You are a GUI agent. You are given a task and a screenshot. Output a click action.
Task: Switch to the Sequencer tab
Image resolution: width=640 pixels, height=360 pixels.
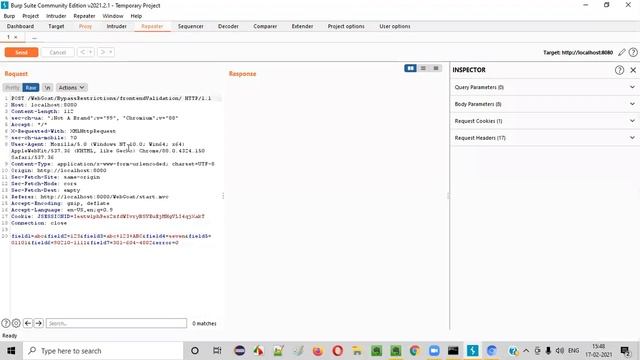point(191,26)
